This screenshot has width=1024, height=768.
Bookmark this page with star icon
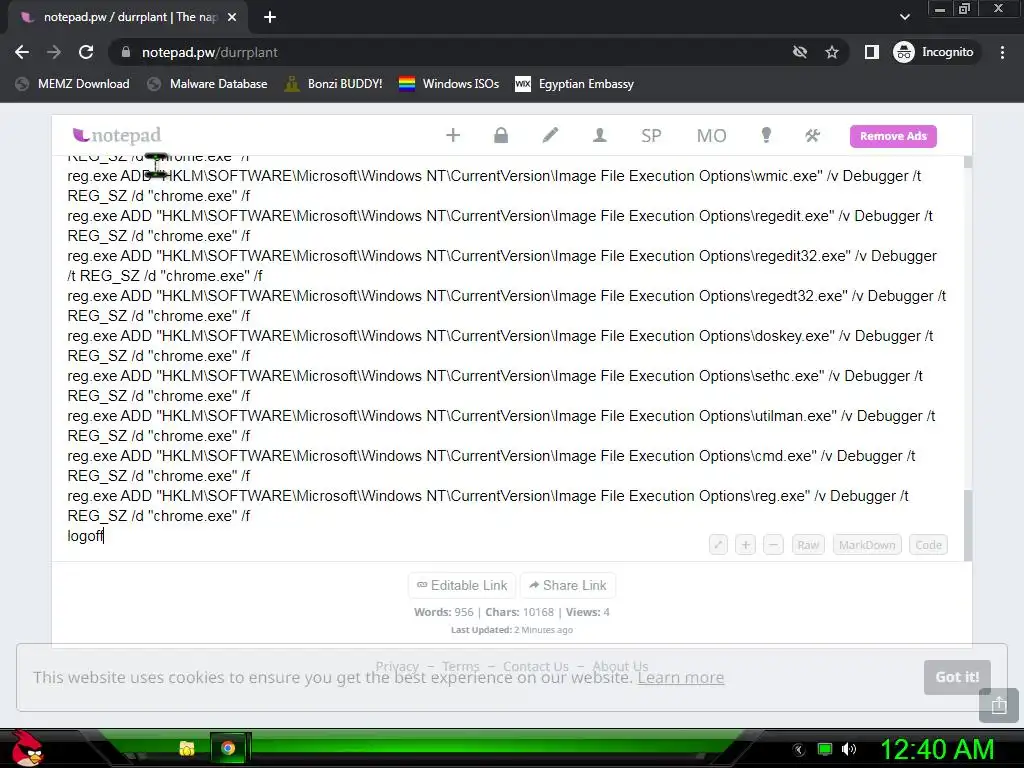[x=831, y=52]
